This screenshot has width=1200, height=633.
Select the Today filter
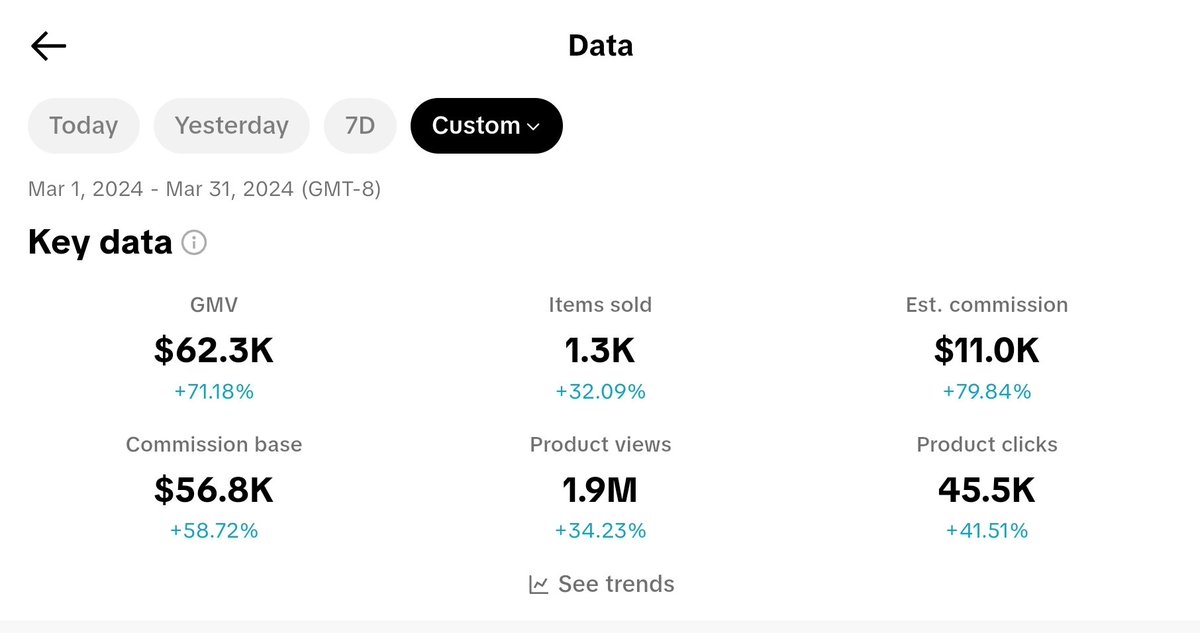pos(83,126)
